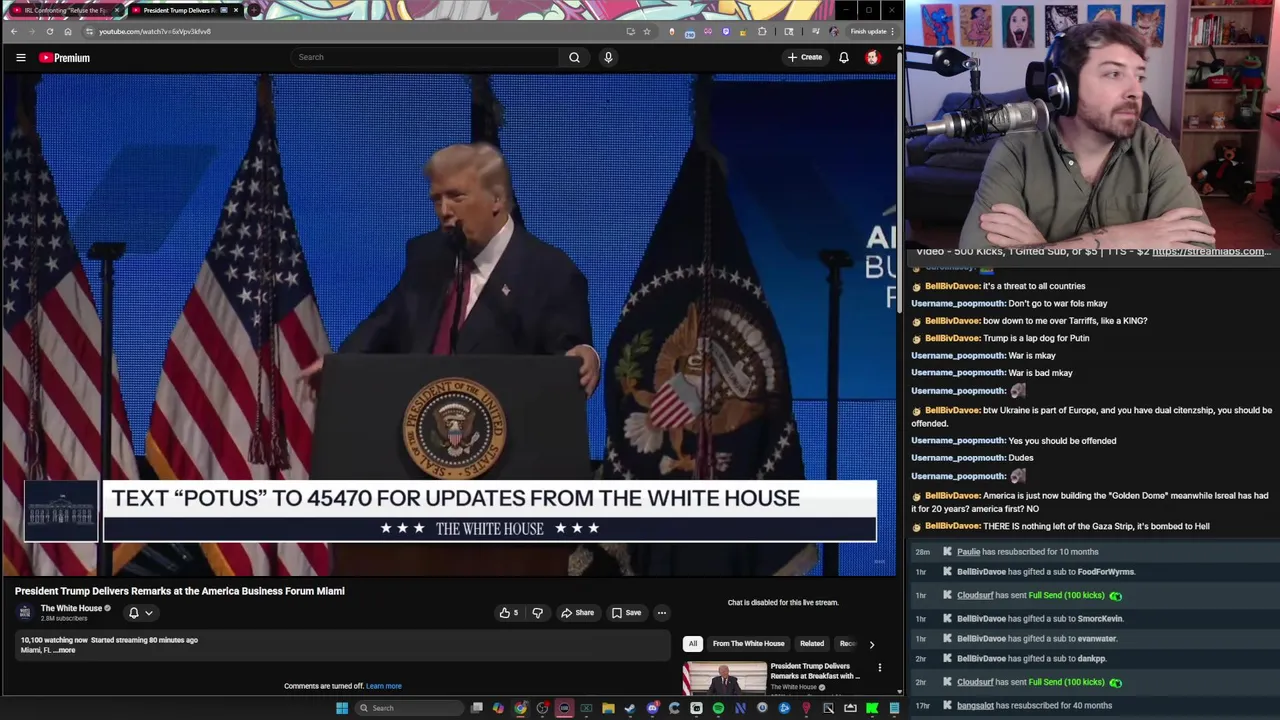Switch to the IRL Confronting browser tab
The height and width of the screenshot is (720, 1280).
[x=65, y=10]
